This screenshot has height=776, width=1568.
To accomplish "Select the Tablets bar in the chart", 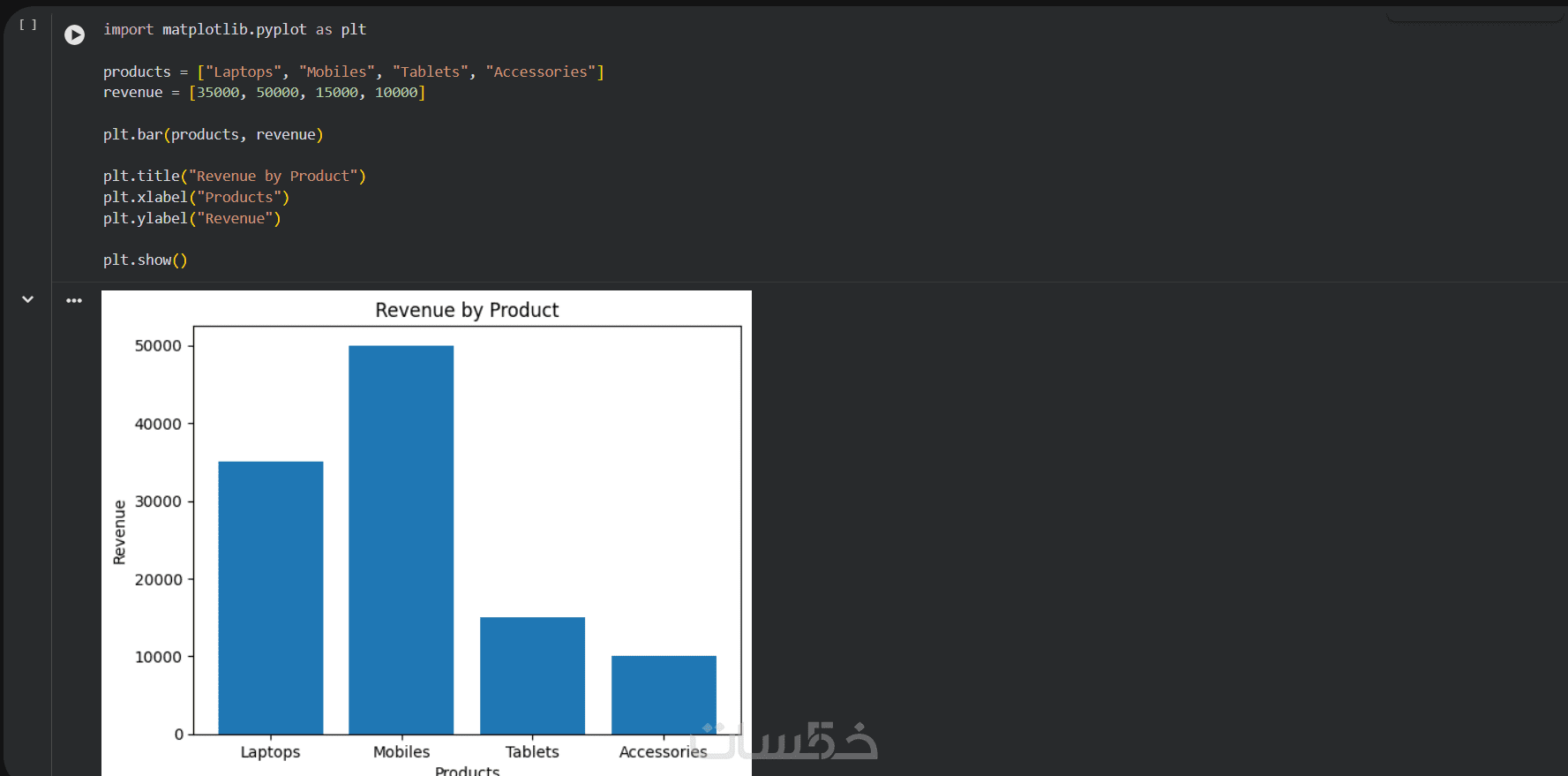I will (532, 674).
